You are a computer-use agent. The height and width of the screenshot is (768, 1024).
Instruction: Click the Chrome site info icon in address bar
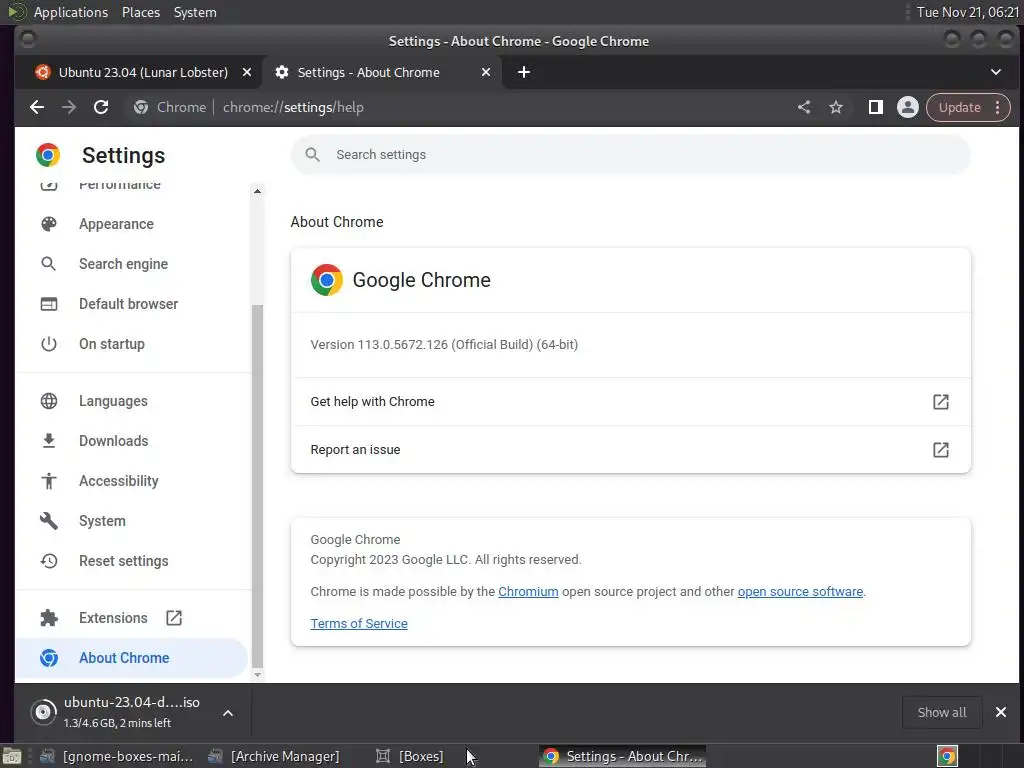(140, 107)
